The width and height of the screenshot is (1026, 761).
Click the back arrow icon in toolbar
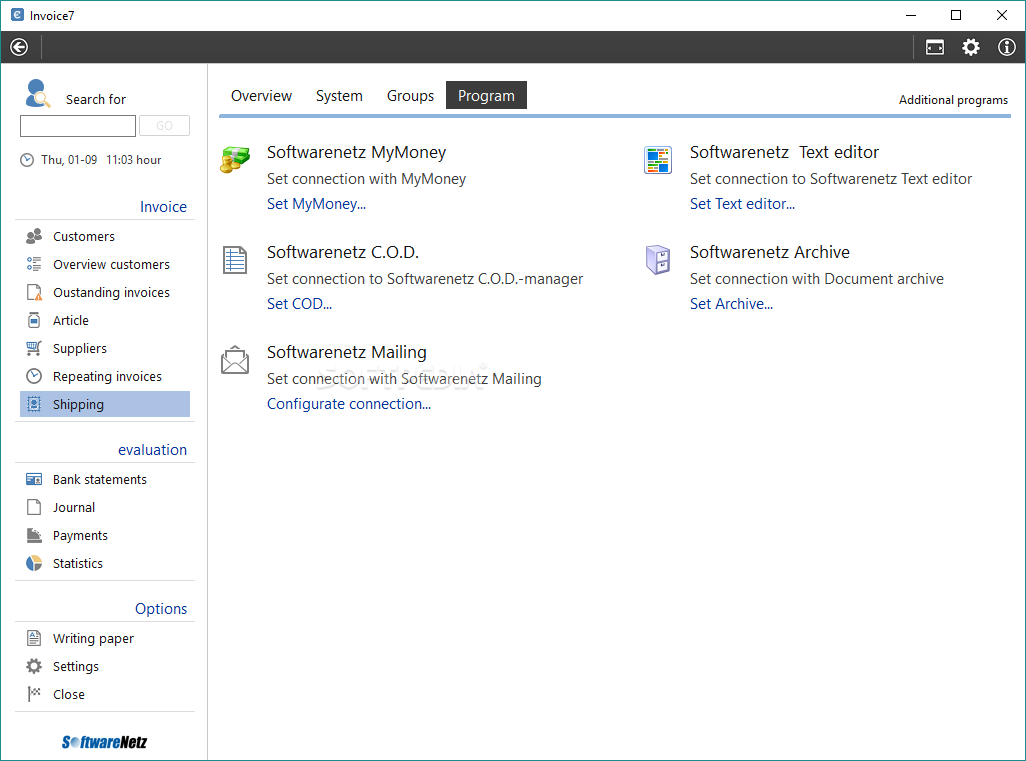point(19,47)
